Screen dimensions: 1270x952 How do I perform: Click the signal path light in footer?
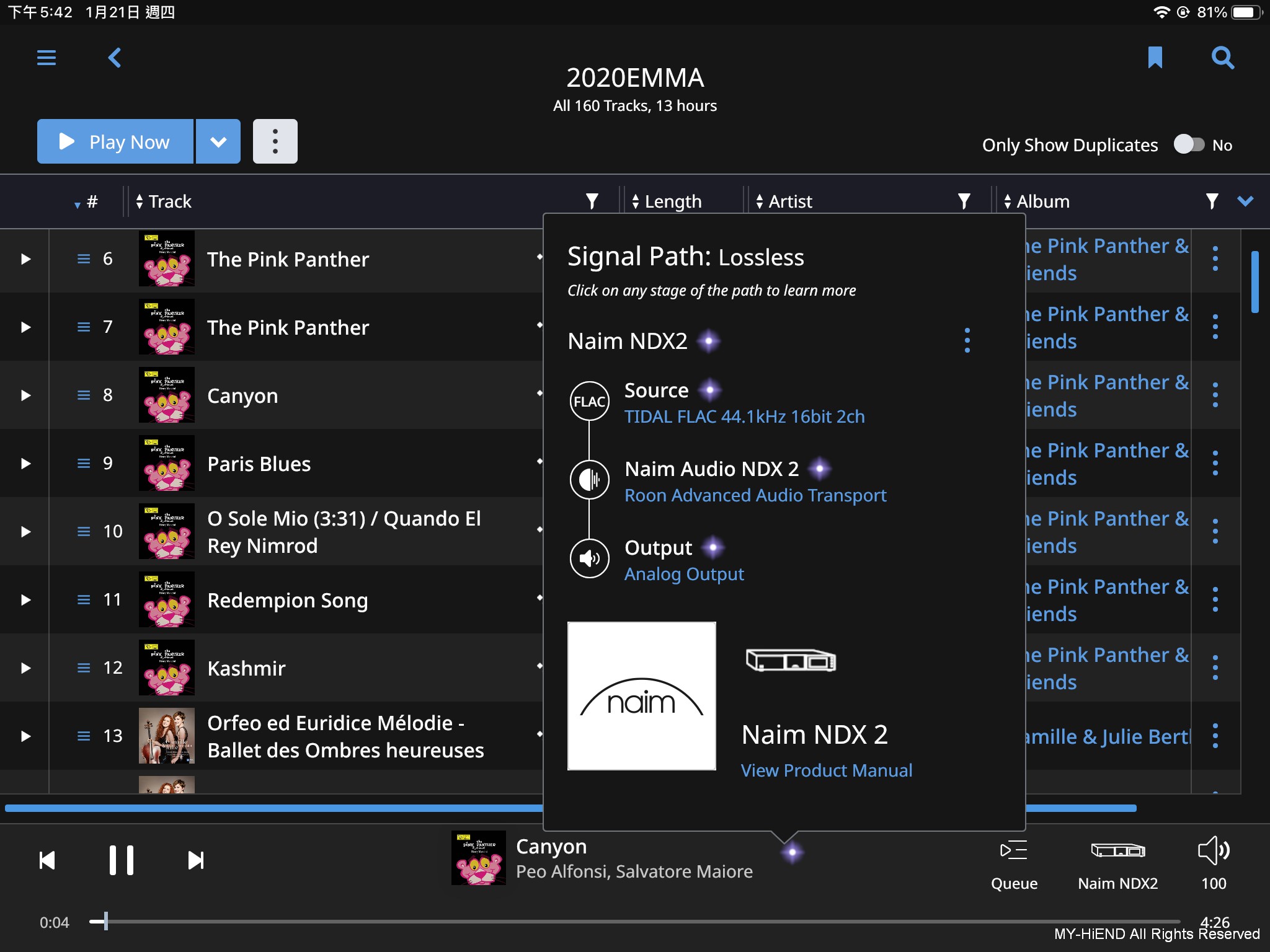(x=793, y=853)
